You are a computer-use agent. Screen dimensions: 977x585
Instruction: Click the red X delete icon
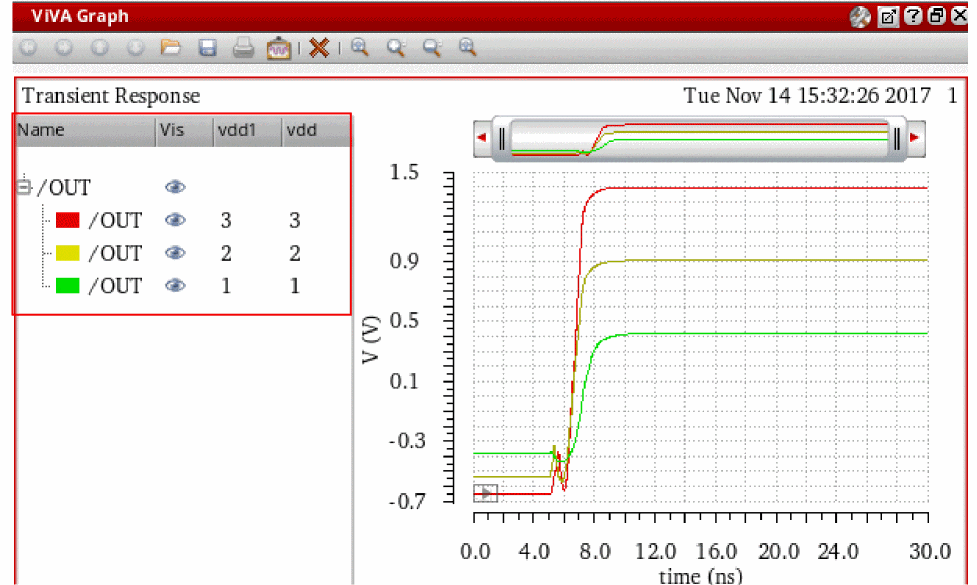click(319, 47)
